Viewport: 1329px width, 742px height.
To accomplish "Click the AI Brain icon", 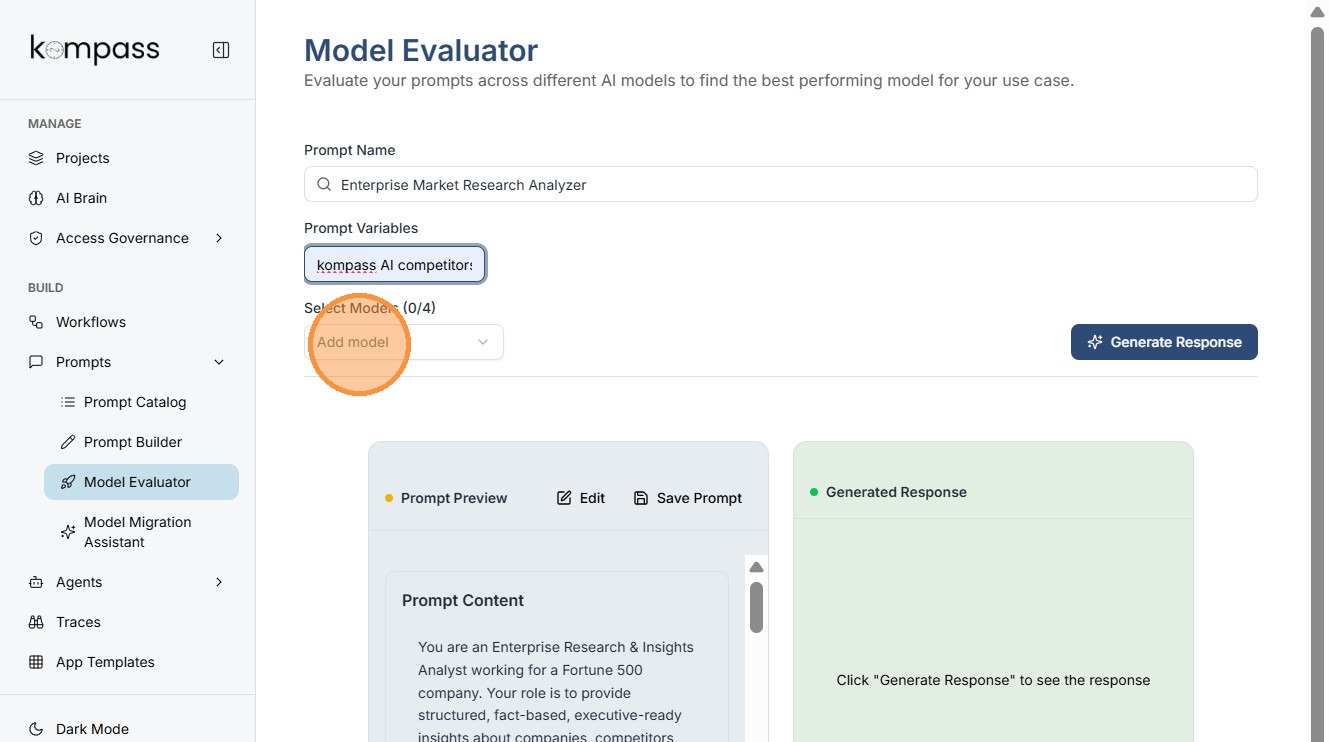I will [x=36, y=198].
